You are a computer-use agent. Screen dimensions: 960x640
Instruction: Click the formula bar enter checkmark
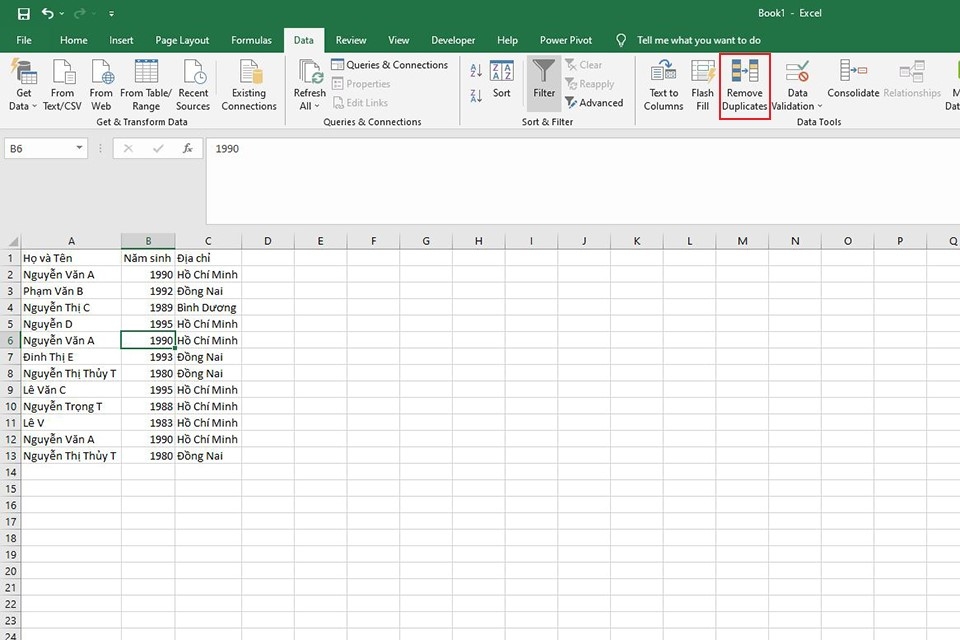pos(158,148)
